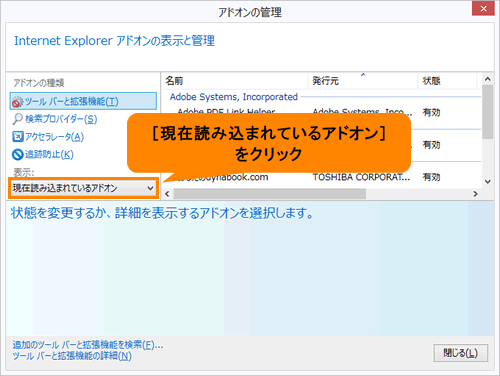Select ツール バーと拡張機能(T) add-on type
Screen dimensions: 500x376
click(x=83, y=101)
